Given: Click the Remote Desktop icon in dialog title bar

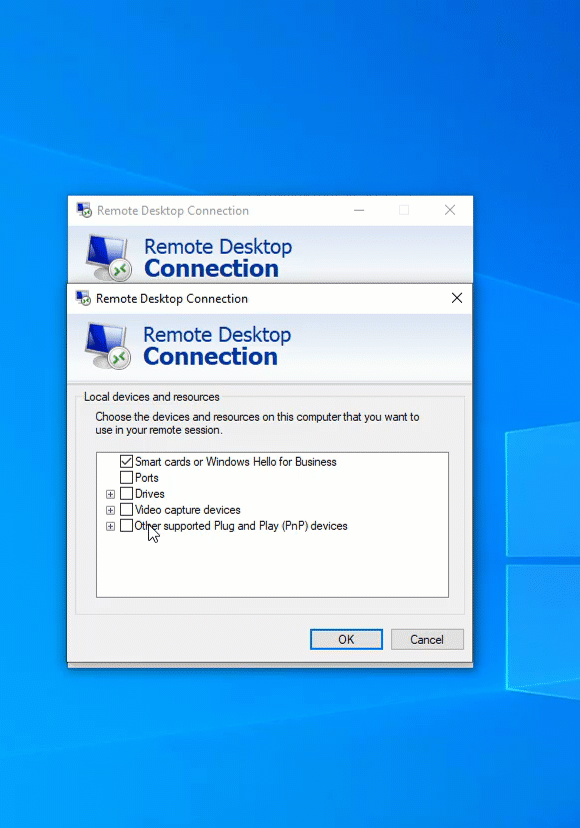Looking at the screenshot, I should (x=83, y=298).
